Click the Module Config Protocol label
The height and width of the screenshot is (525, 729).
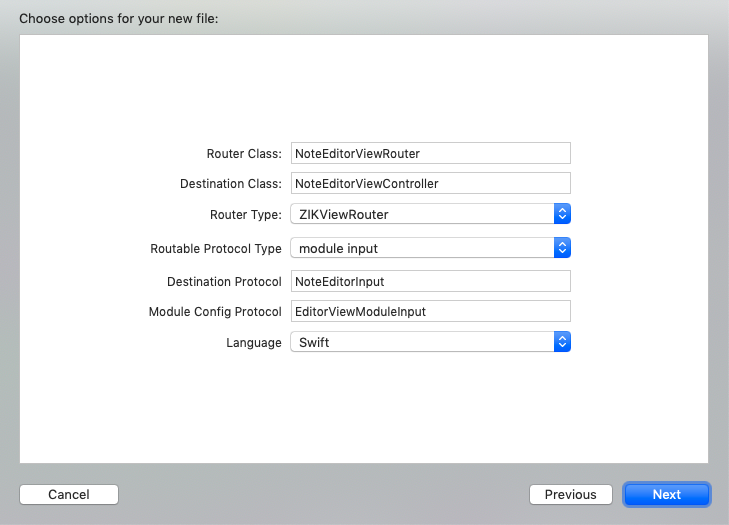click(215, 312)
